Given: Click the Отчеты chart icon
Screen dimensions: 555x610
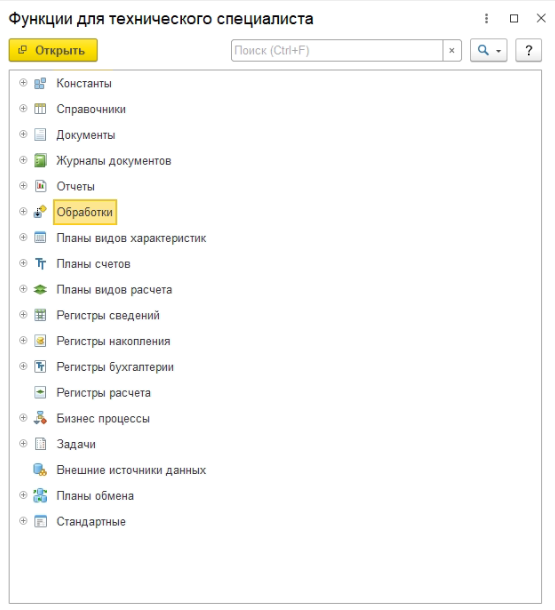Looking at the screenshot, I should point(40,186).
